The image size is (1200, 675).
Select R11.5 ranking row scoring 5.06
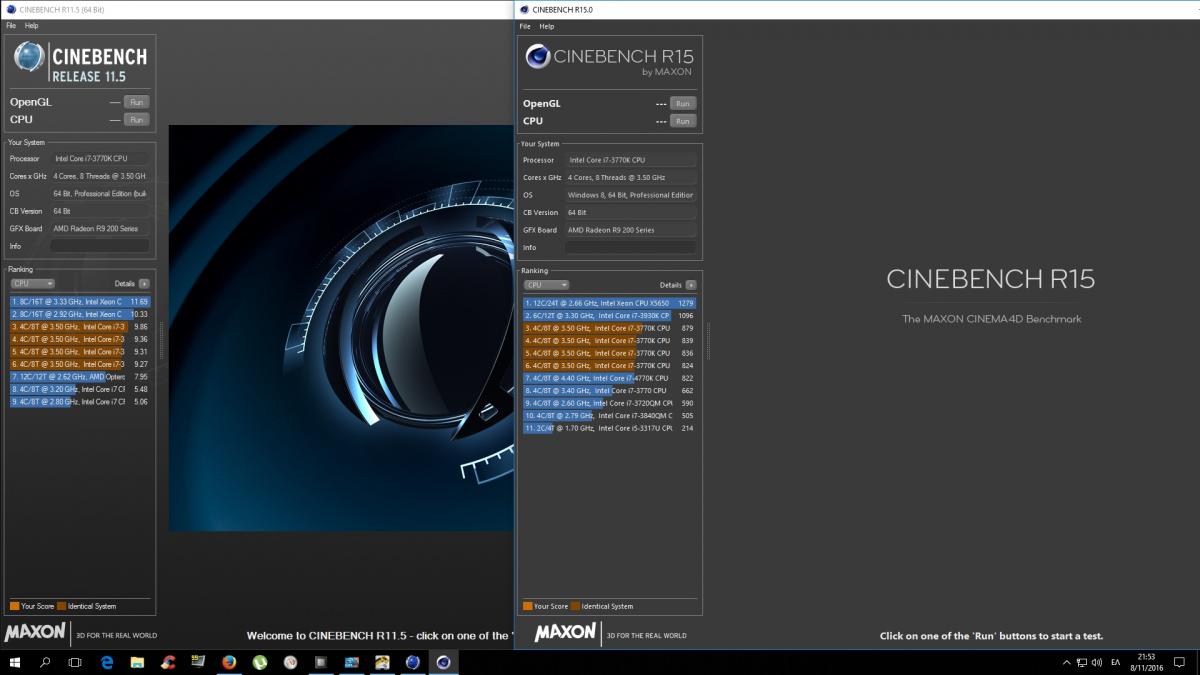80,401
